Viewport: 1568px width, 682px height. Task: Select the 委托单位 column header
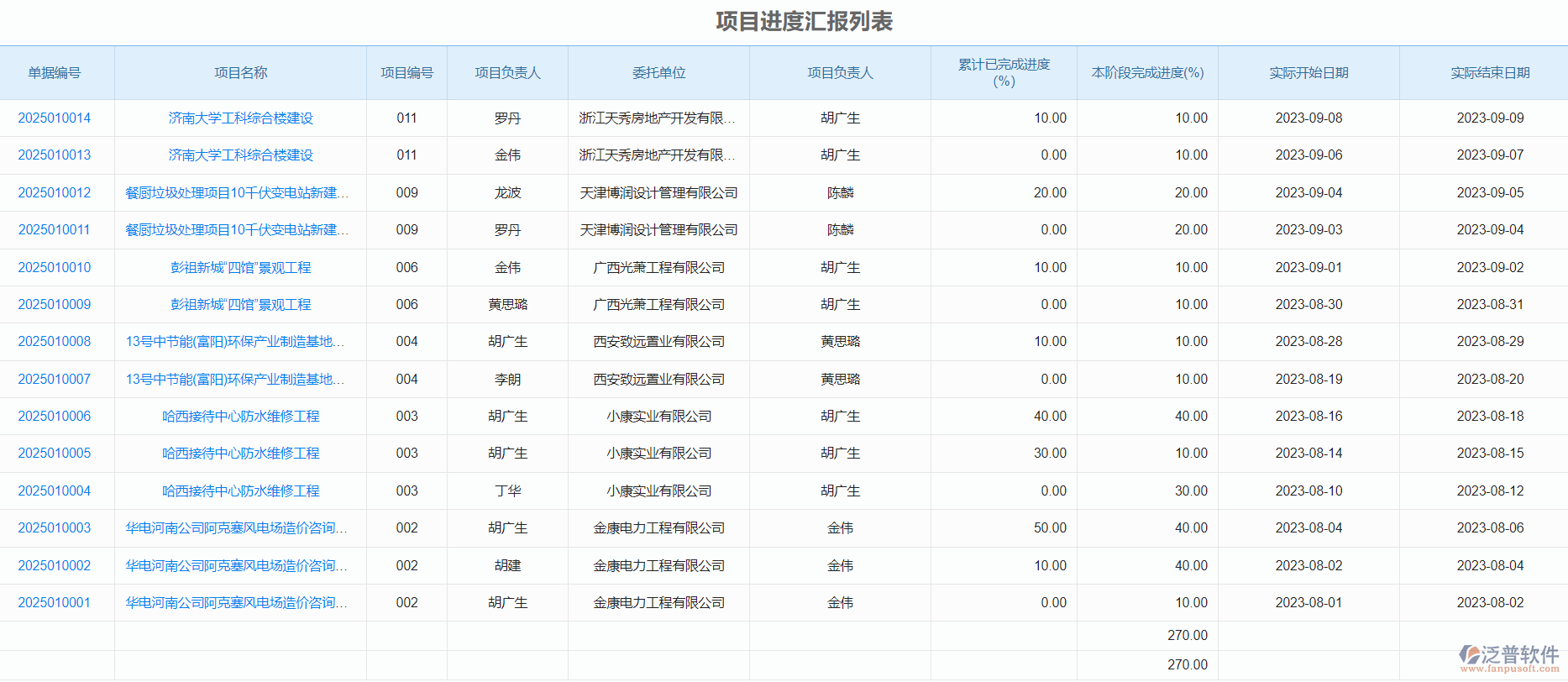(658, 73)
